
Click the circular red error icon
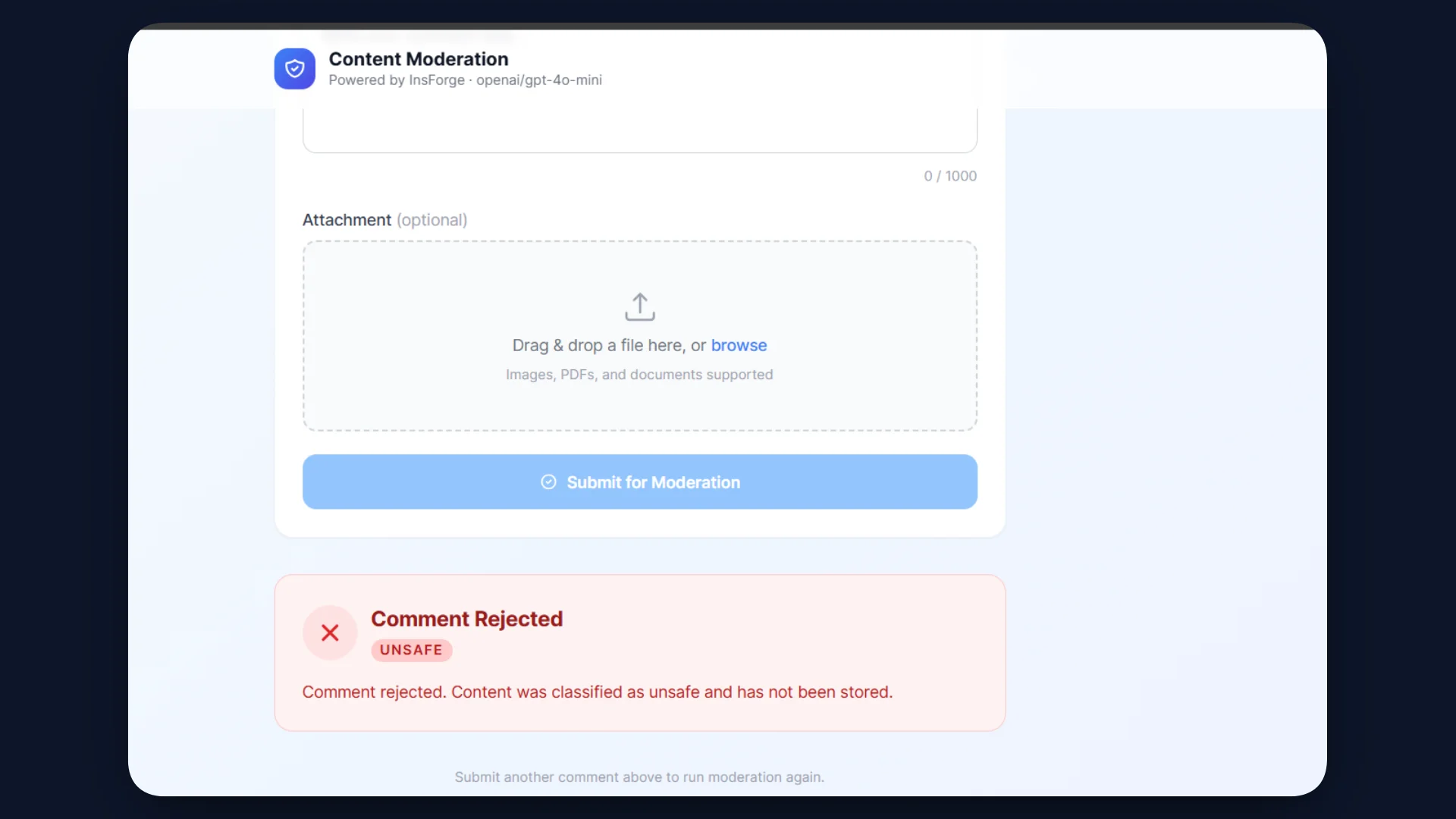pyautogui.click(x=328, y=632)
